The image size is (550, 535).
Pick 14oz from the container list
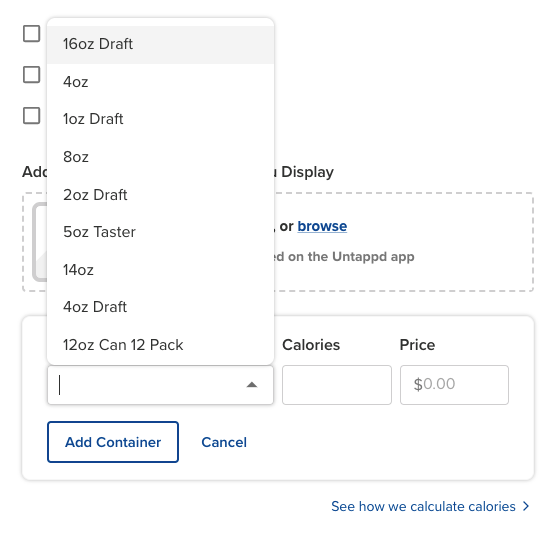point(160,270)
